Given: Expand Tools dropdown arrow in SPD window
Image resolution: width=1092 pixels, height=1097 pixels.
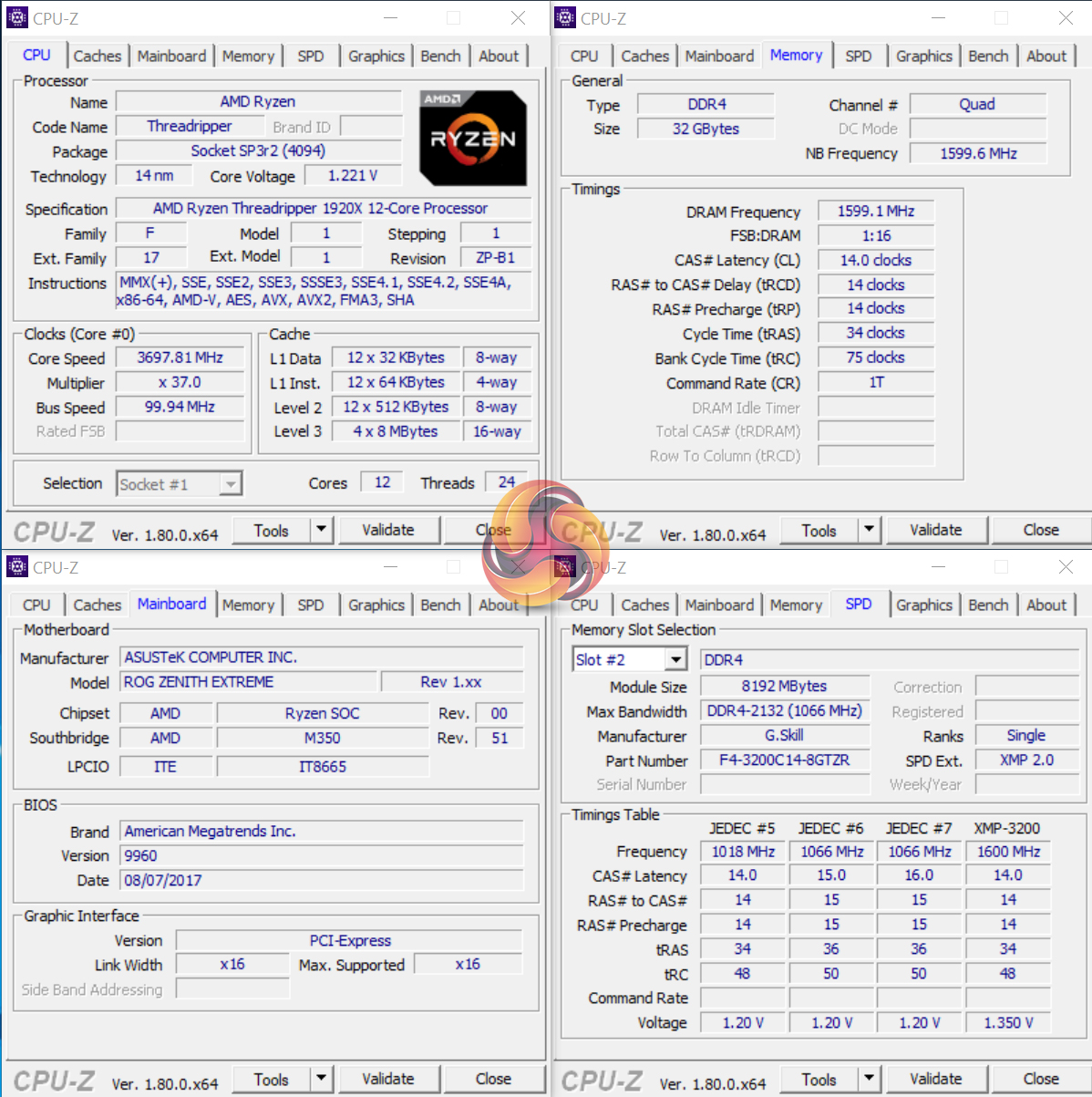Looking at the screenshot, I should 869,1079.
